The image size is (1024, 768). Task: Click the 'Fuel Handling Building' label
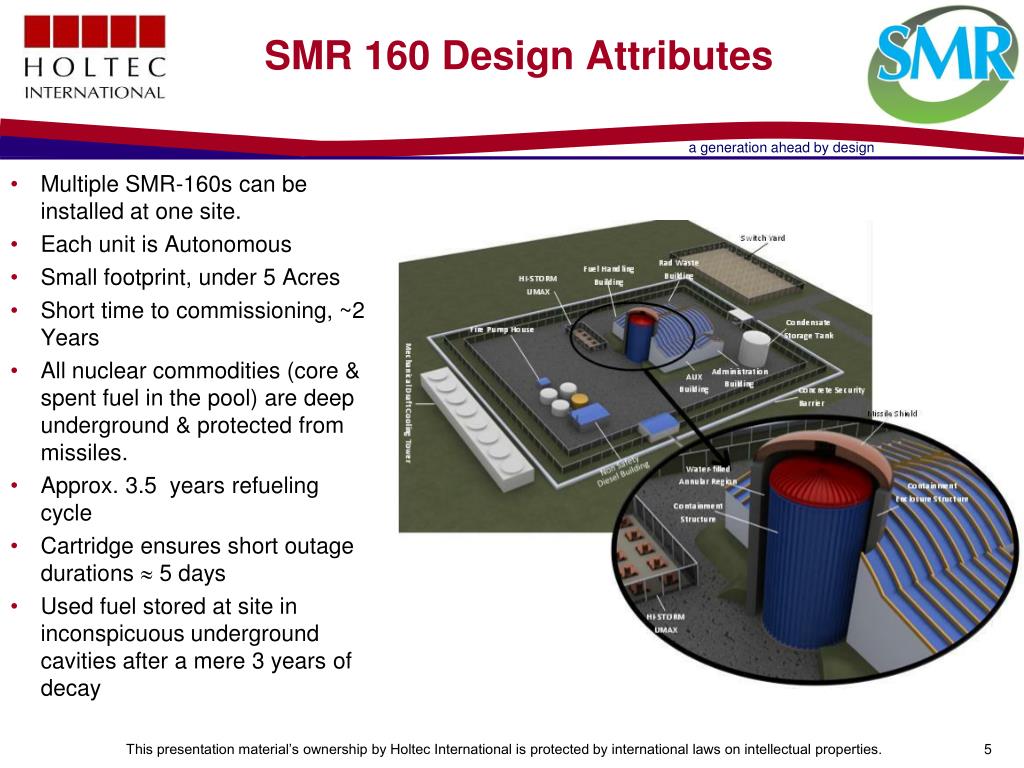[609, 275]
